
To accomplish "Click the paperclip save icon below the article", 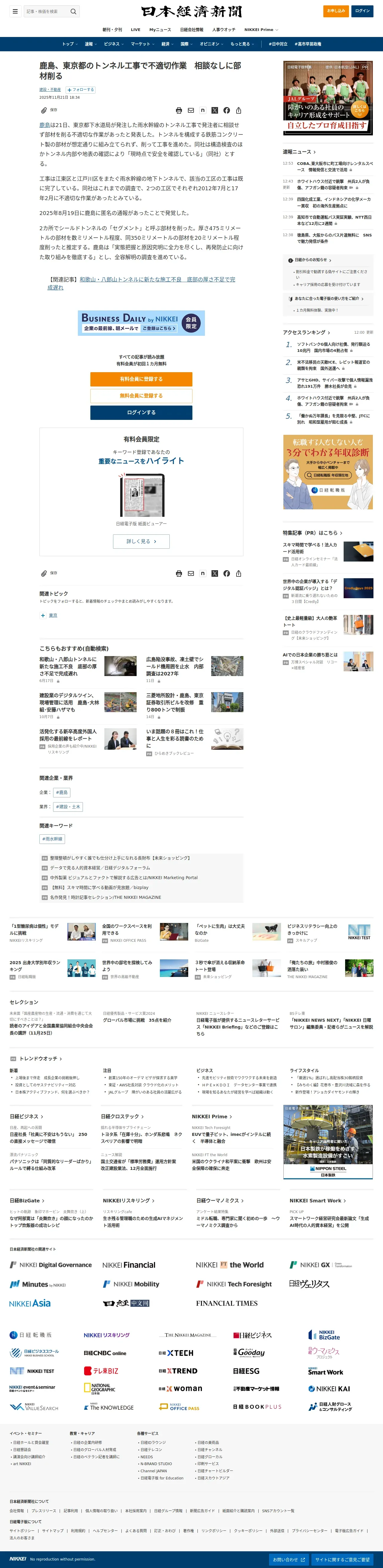I will pyautogui.click(x=44, y=573).
